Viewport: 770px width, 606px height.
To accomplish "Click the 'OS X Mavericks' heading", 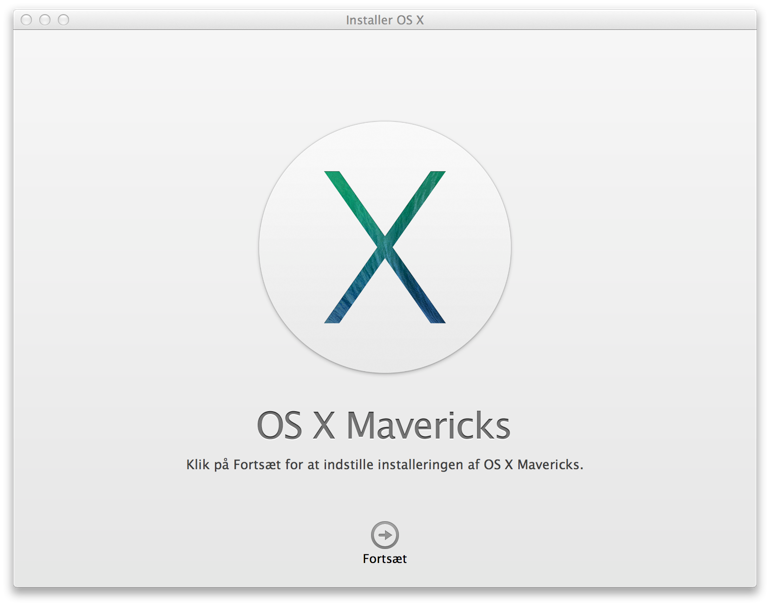I will 384,425.
